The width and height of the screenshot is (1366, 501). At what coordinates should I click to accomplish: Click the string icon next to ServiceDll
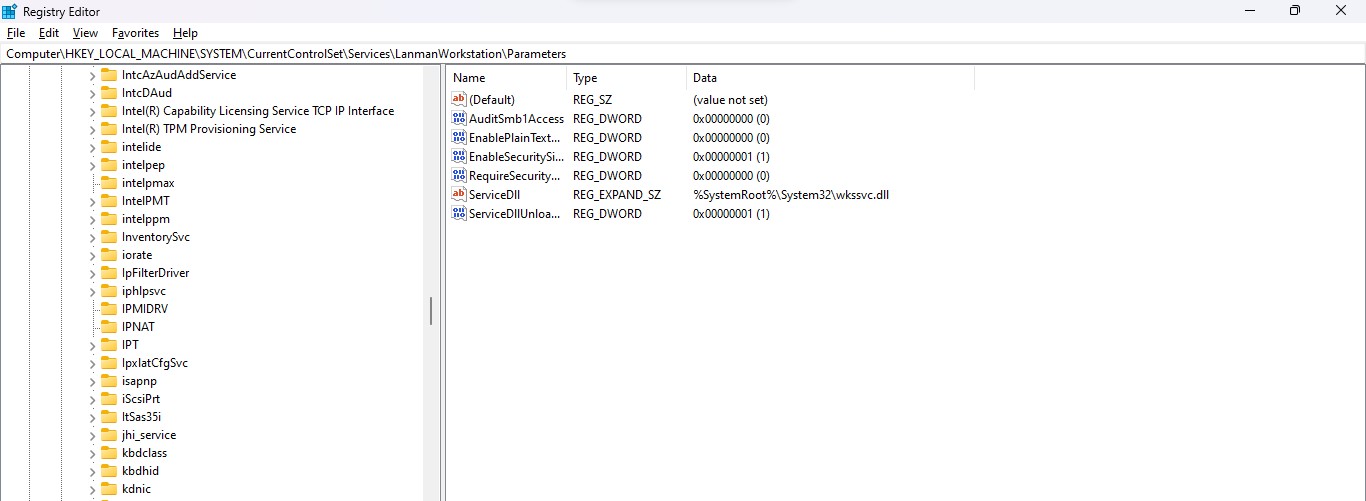(459, 194)
